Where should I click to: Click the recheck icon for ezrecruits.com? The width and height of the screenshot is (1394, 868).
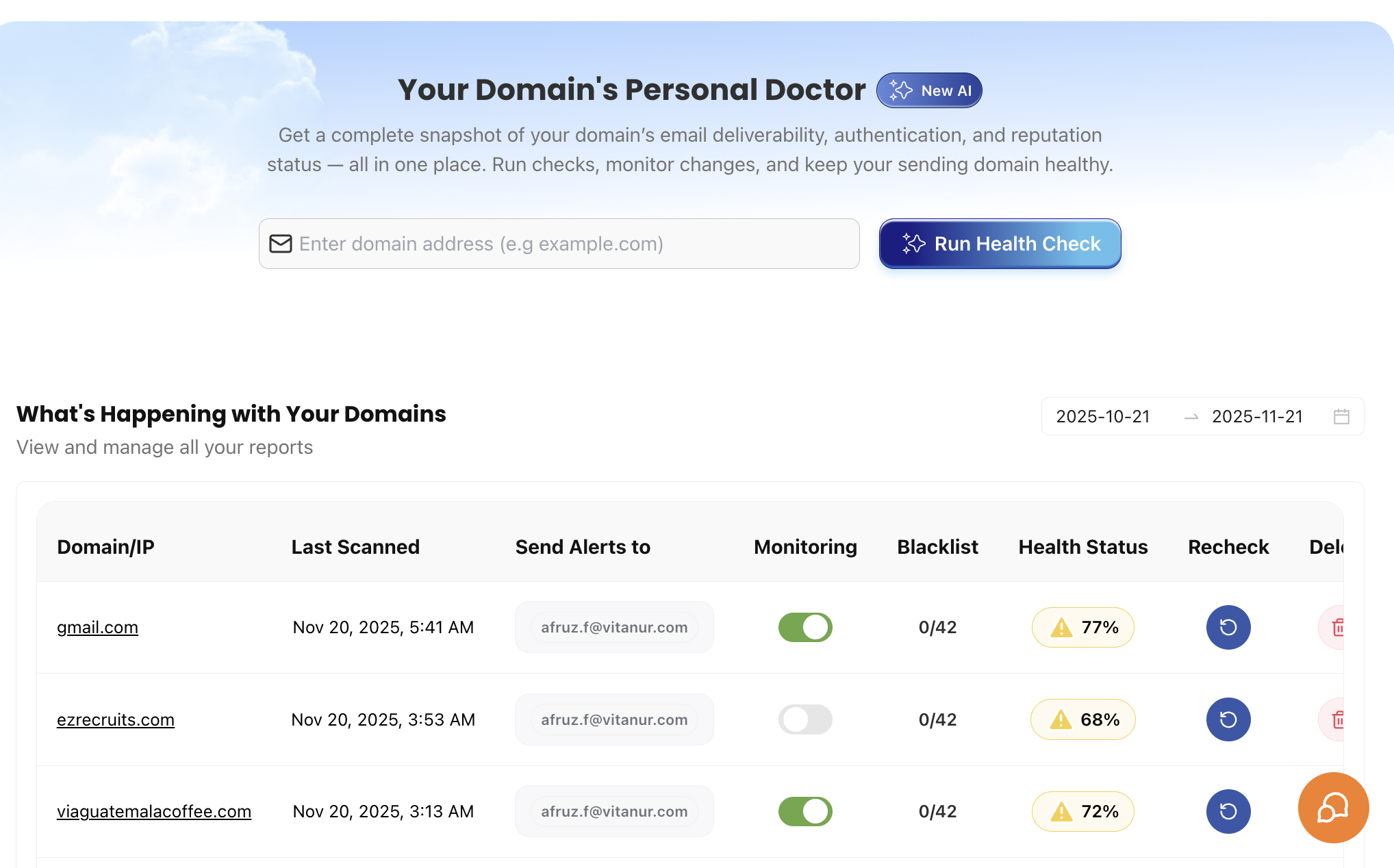[x=1228, y=719]
